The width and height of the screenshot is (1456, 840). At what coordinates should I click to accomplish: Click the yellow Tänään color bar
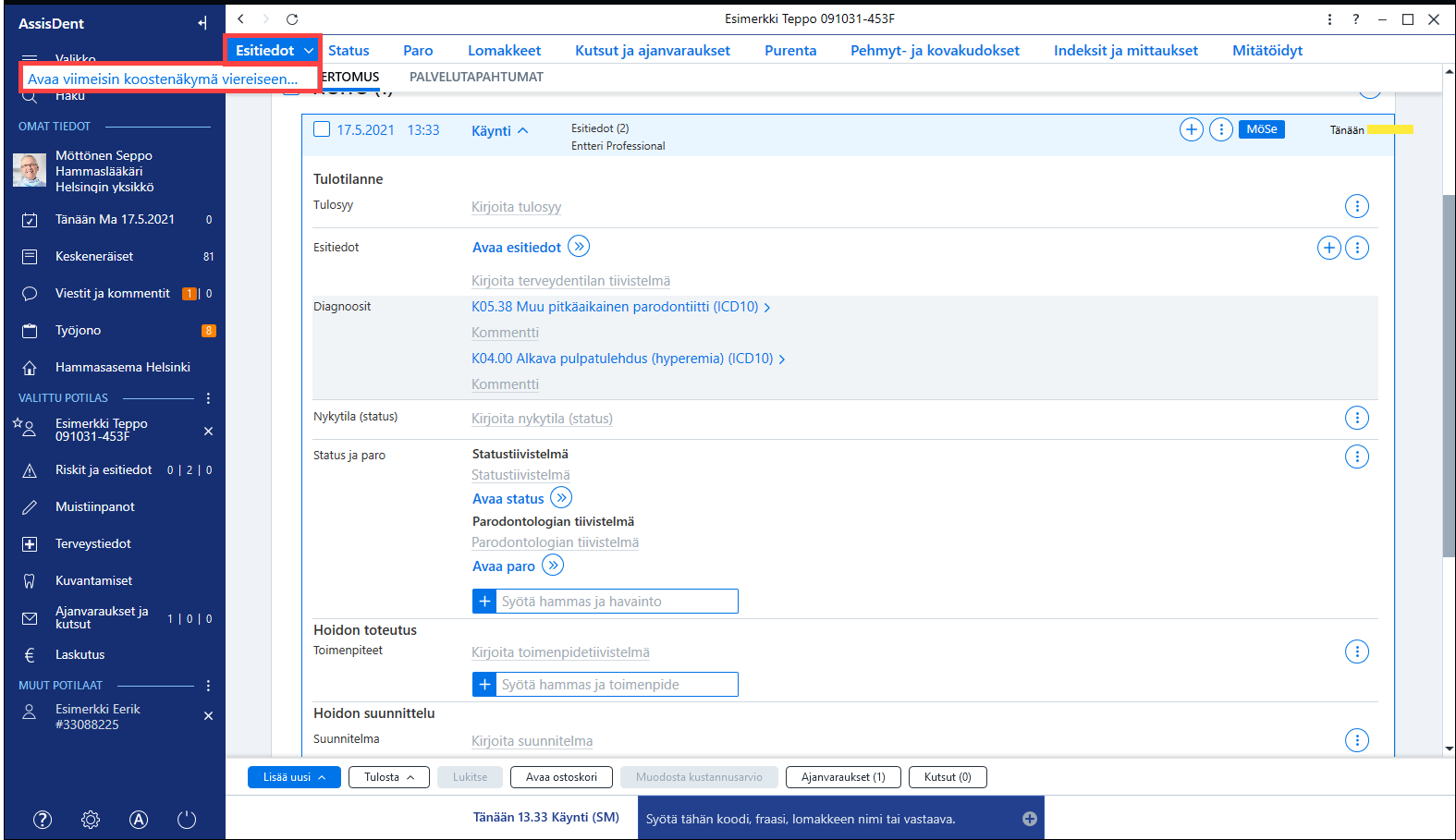point(1390,129)
